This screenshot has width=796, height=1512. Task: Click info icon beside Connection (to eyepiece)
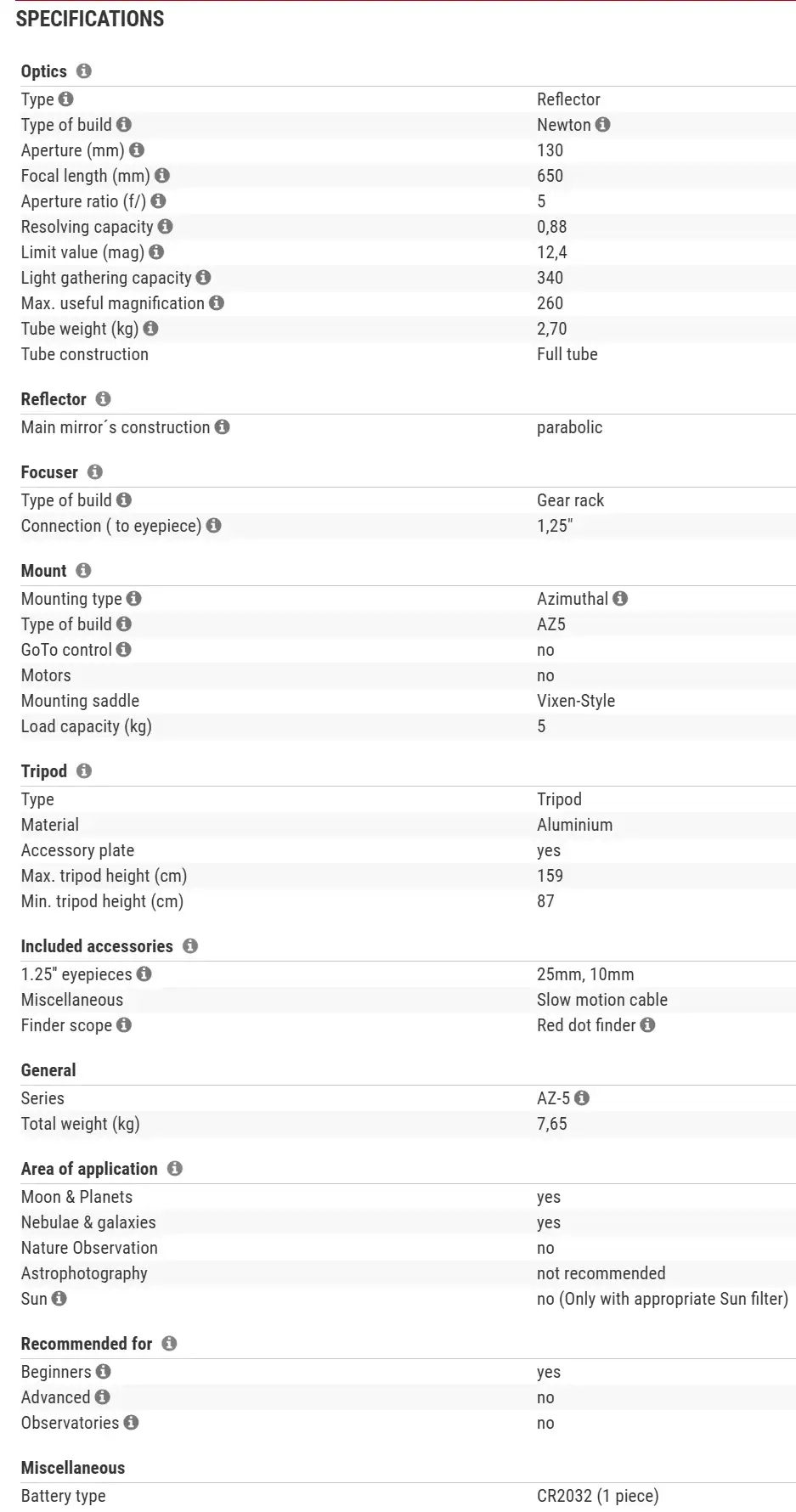tap(214, 526)
